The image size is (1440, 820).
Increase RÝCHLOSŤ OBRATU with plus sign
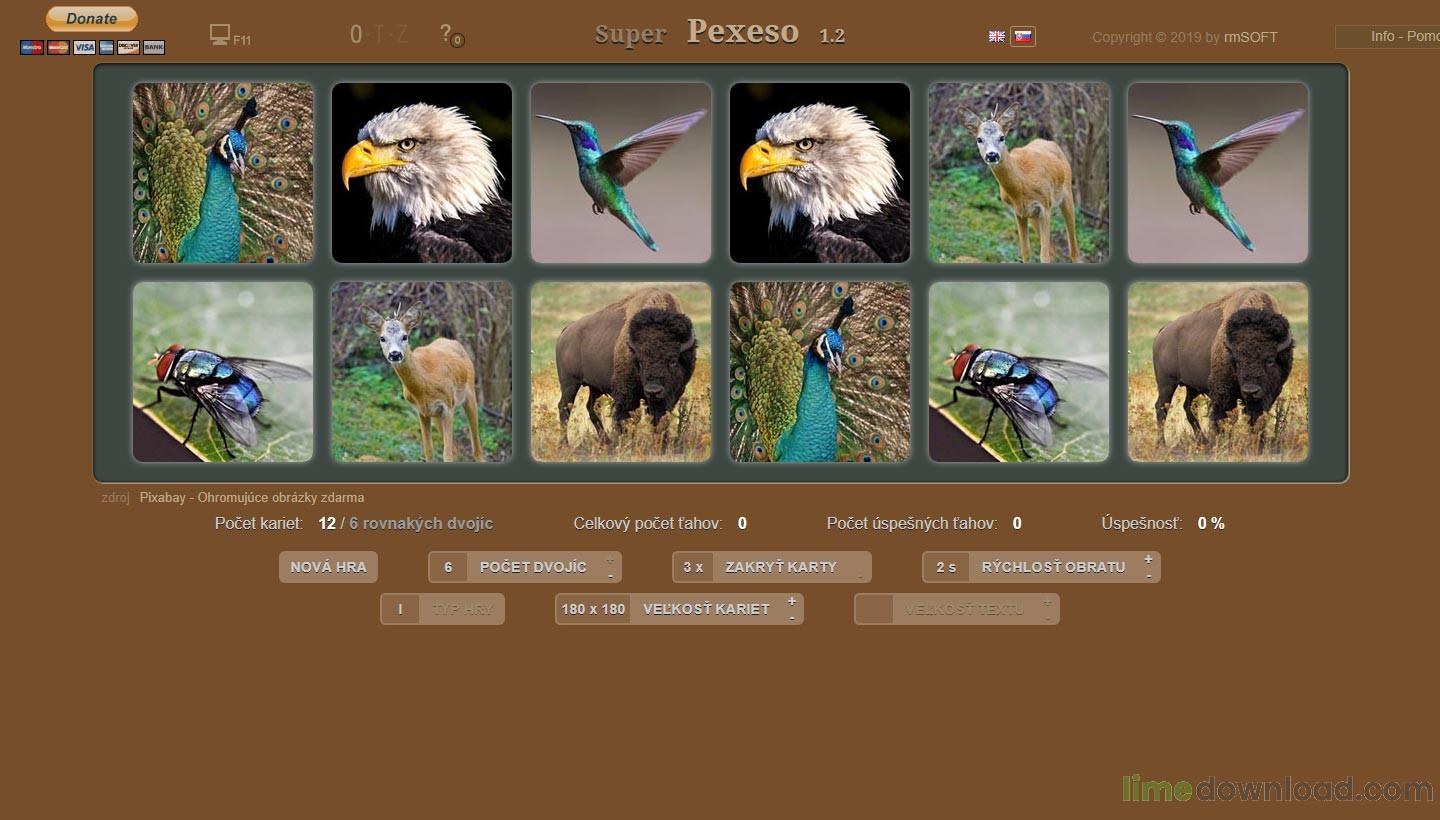[1148, 559]
